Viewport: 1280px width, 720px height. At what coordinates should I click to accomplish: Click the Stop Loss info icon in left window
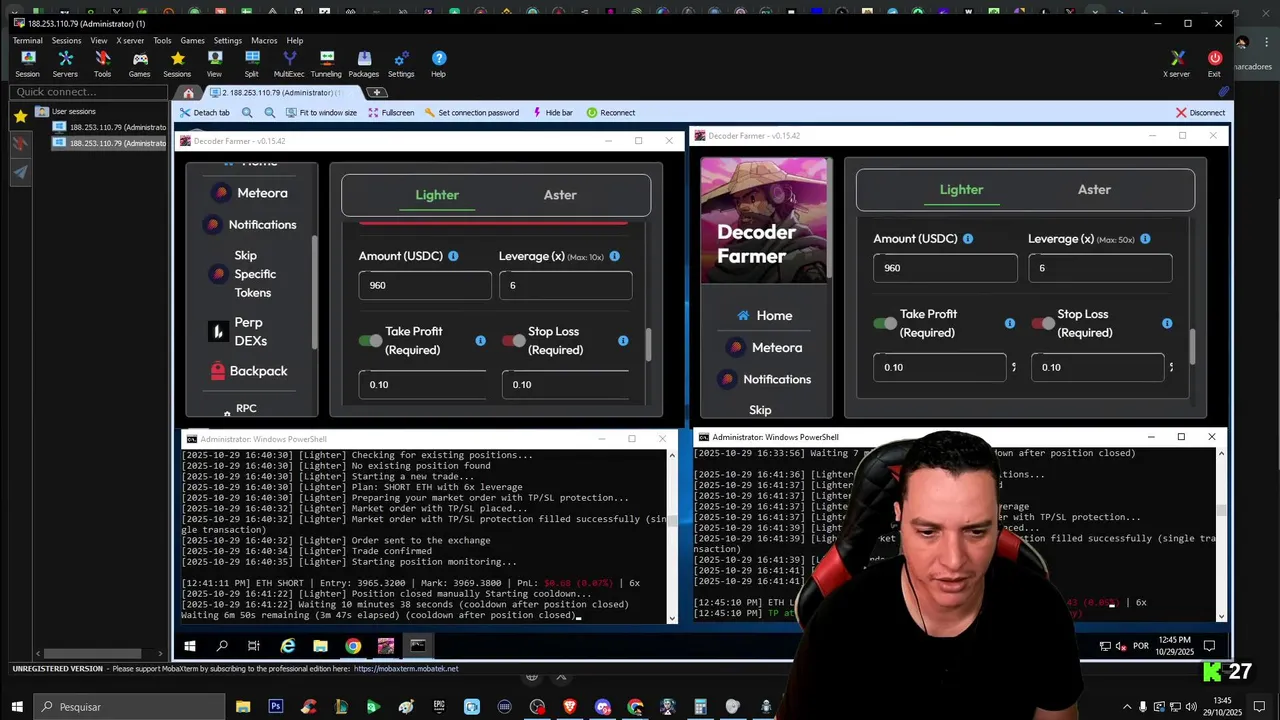click(x=623, y=341)
